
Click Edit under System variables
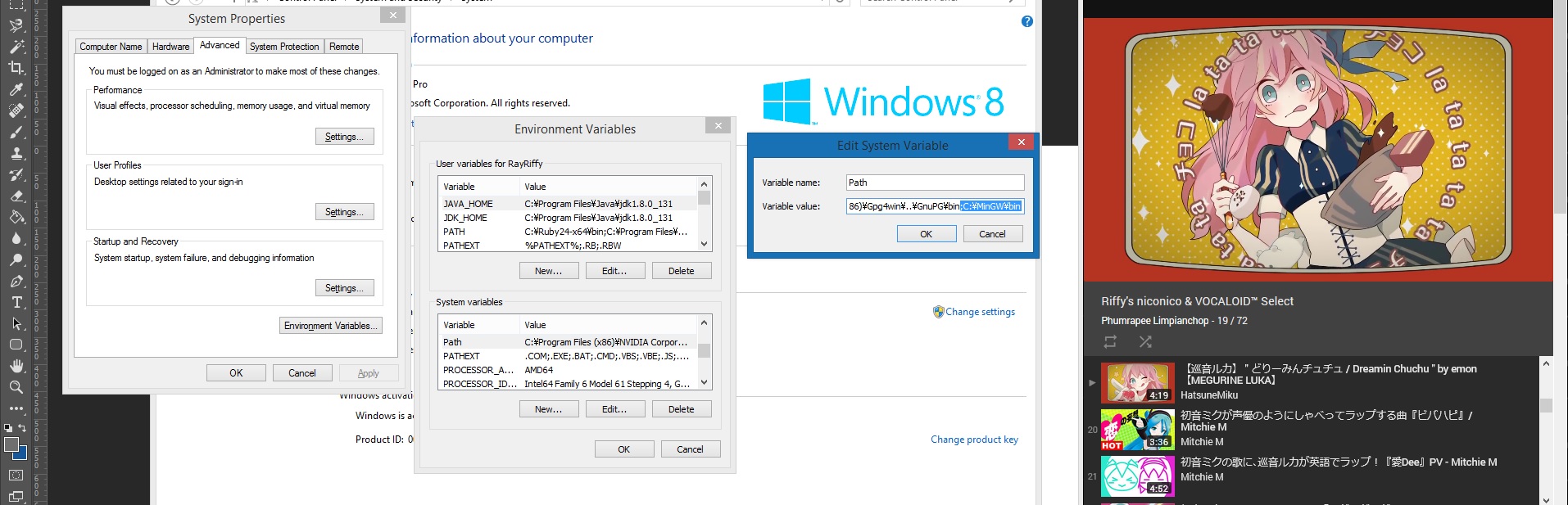[615, 409]
